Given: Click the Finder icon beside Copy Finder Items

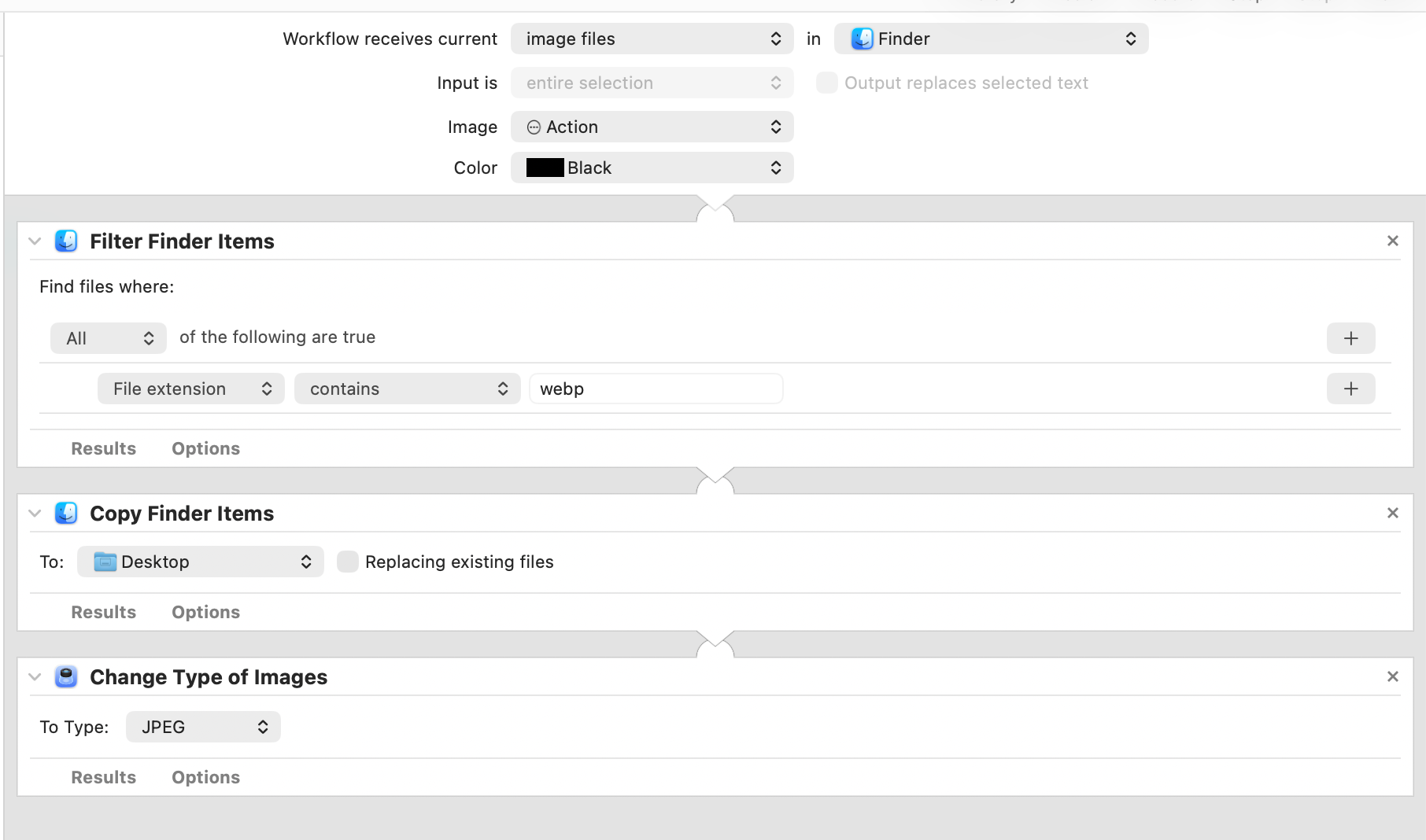Looking at the screenshot, I should coord(66,513).
